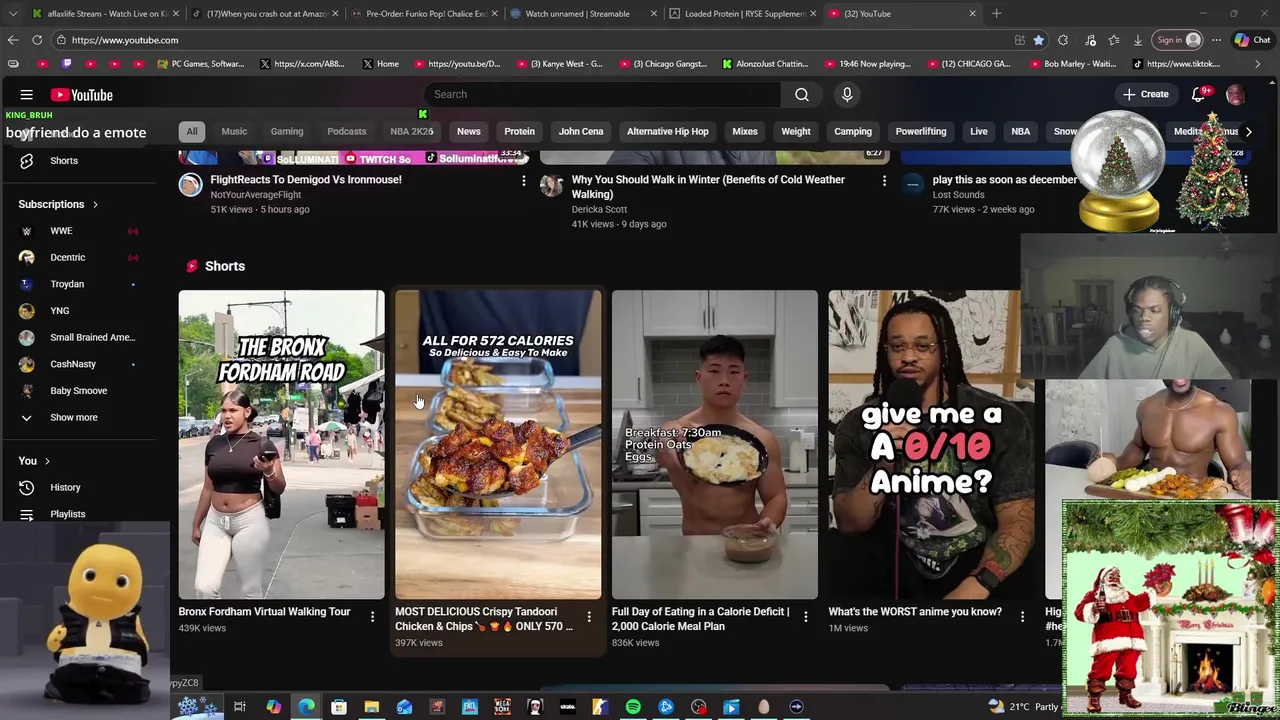1280x720 pixels.
Task: Select the Podcasts filter chip
Action: click(347, 131)
